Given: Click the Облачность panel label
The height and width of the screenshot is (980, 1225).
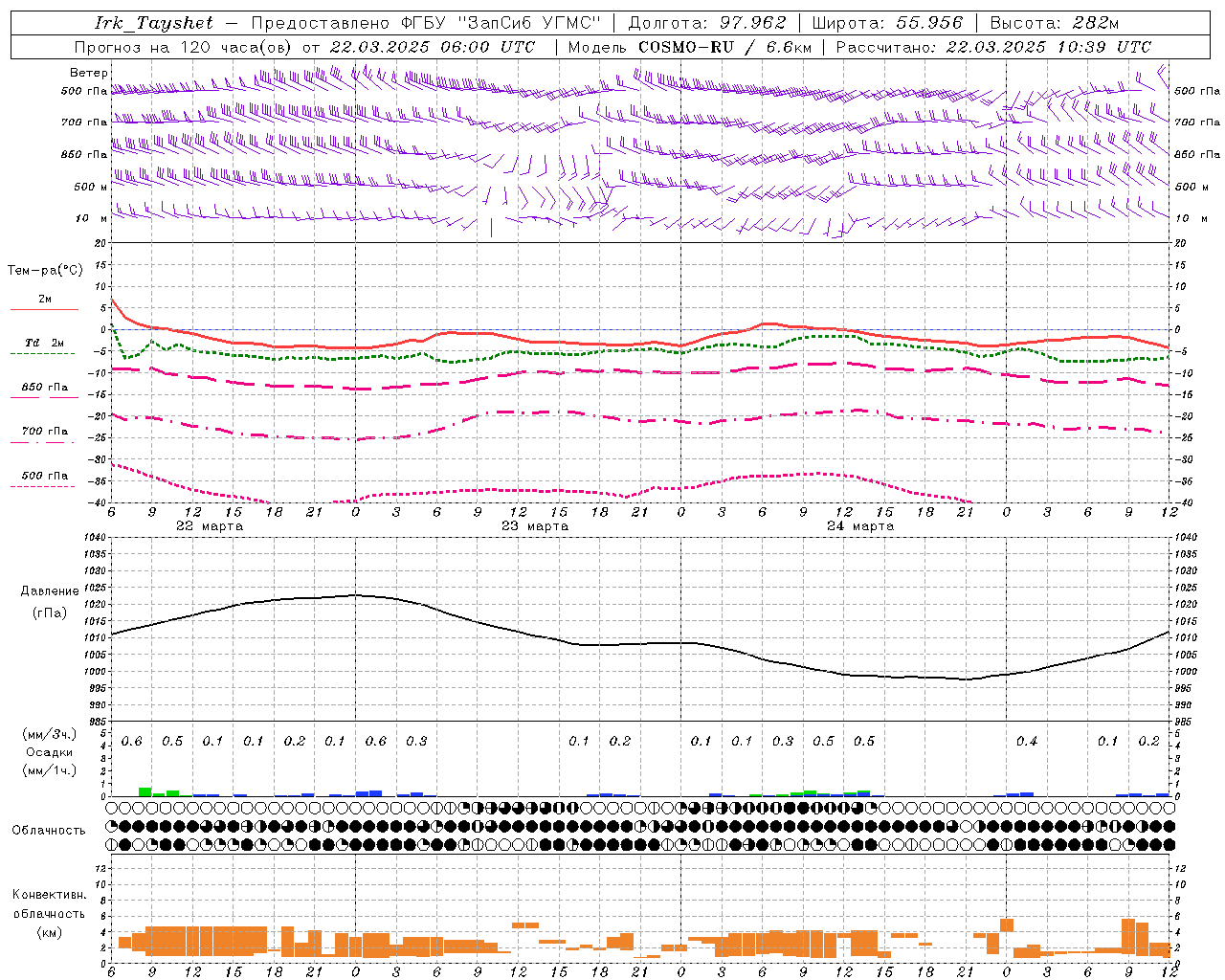Looking at the screenshot, I should point(49,830).
